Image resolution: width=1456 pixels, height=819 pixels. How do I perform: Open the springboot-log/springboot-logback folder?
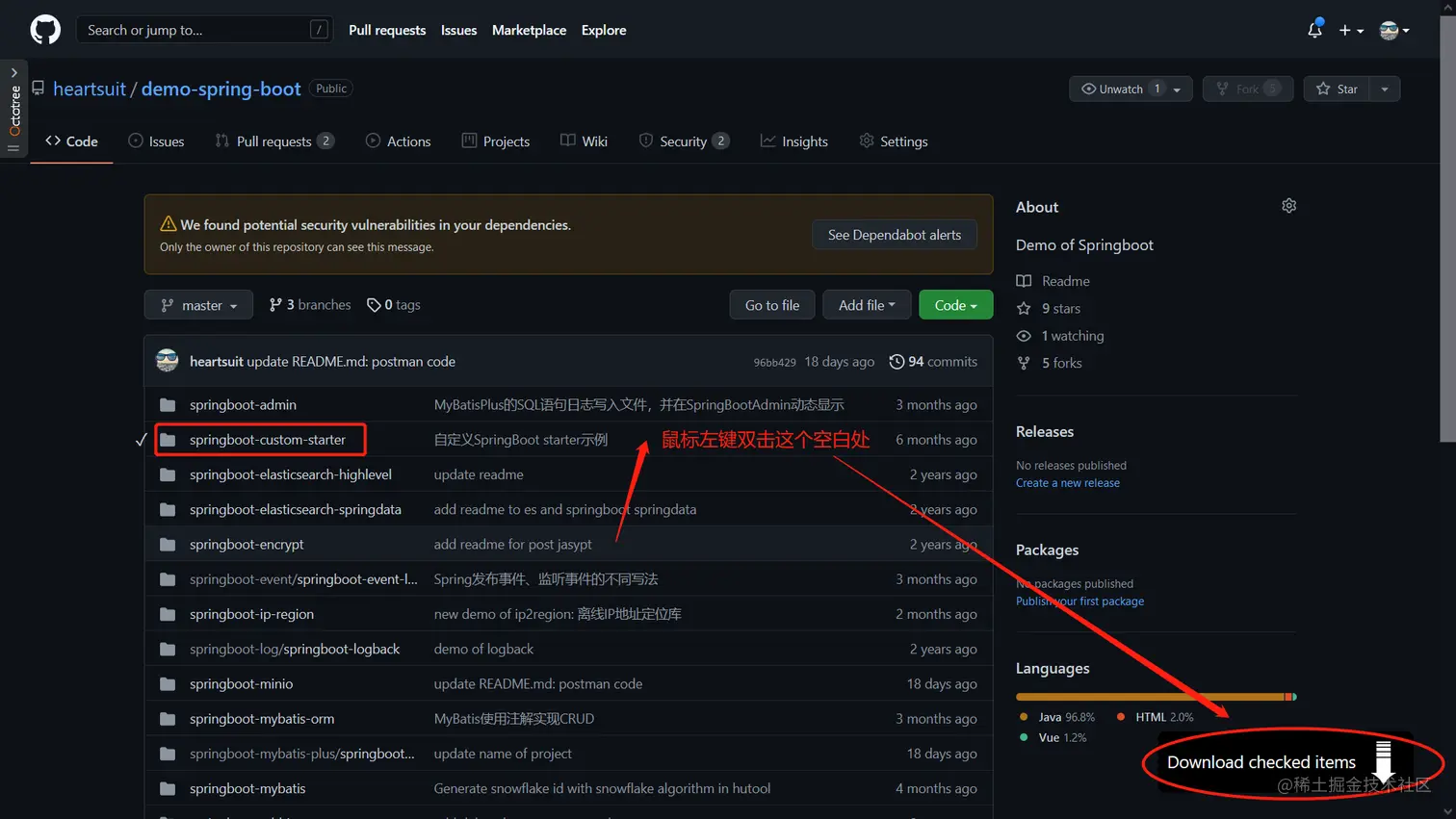[295, 649]
